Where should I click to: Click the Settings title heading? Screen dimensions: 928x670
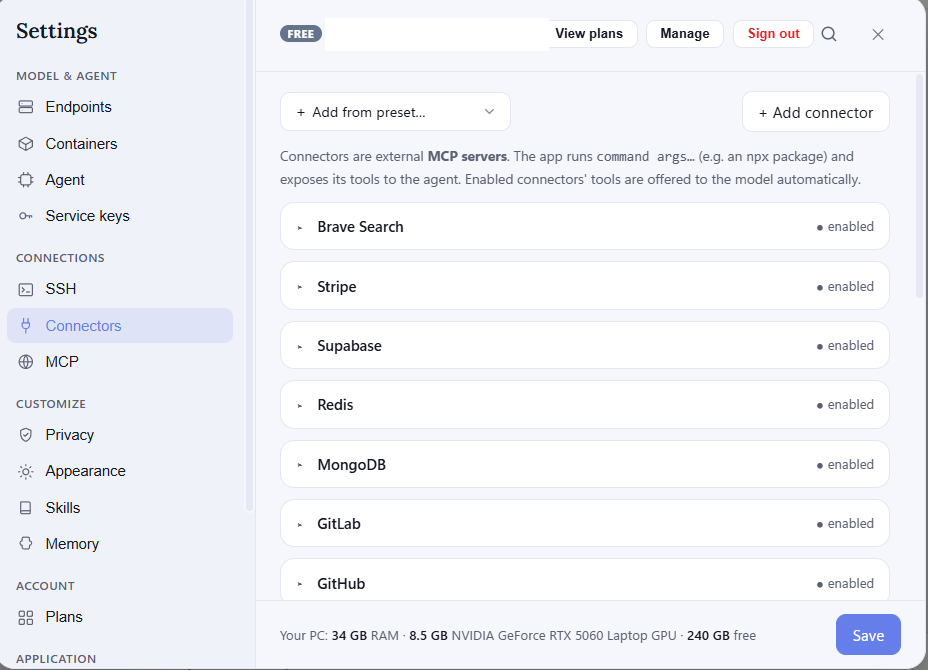pos(57,31)
